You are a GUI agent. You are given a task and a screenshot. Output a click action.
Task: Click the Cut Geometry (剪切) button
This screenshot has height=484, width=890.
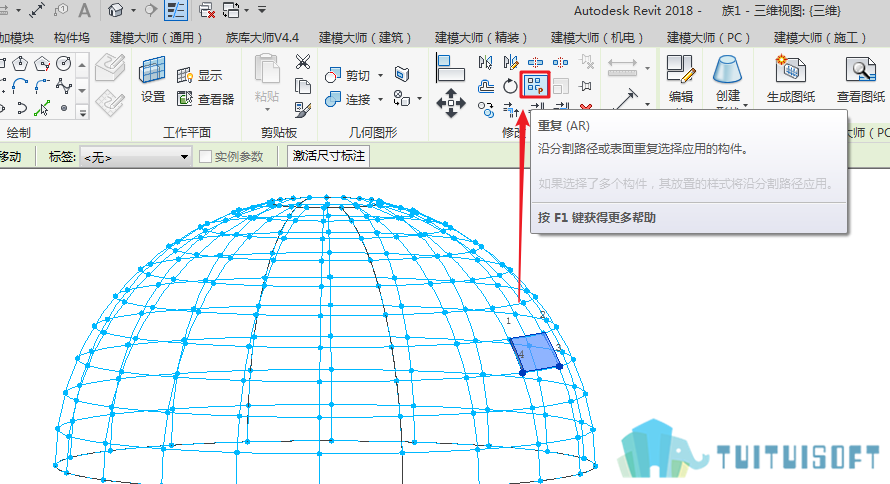click(x=347, y=75)
